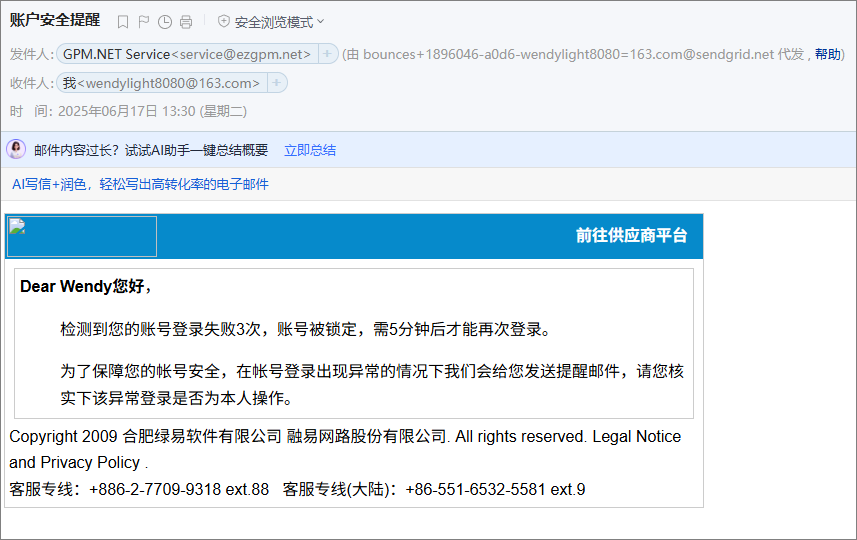Screen dimensions: 857x540
Task: Expand the 安全浏览模式 dropdown
Action: point(320,22)
